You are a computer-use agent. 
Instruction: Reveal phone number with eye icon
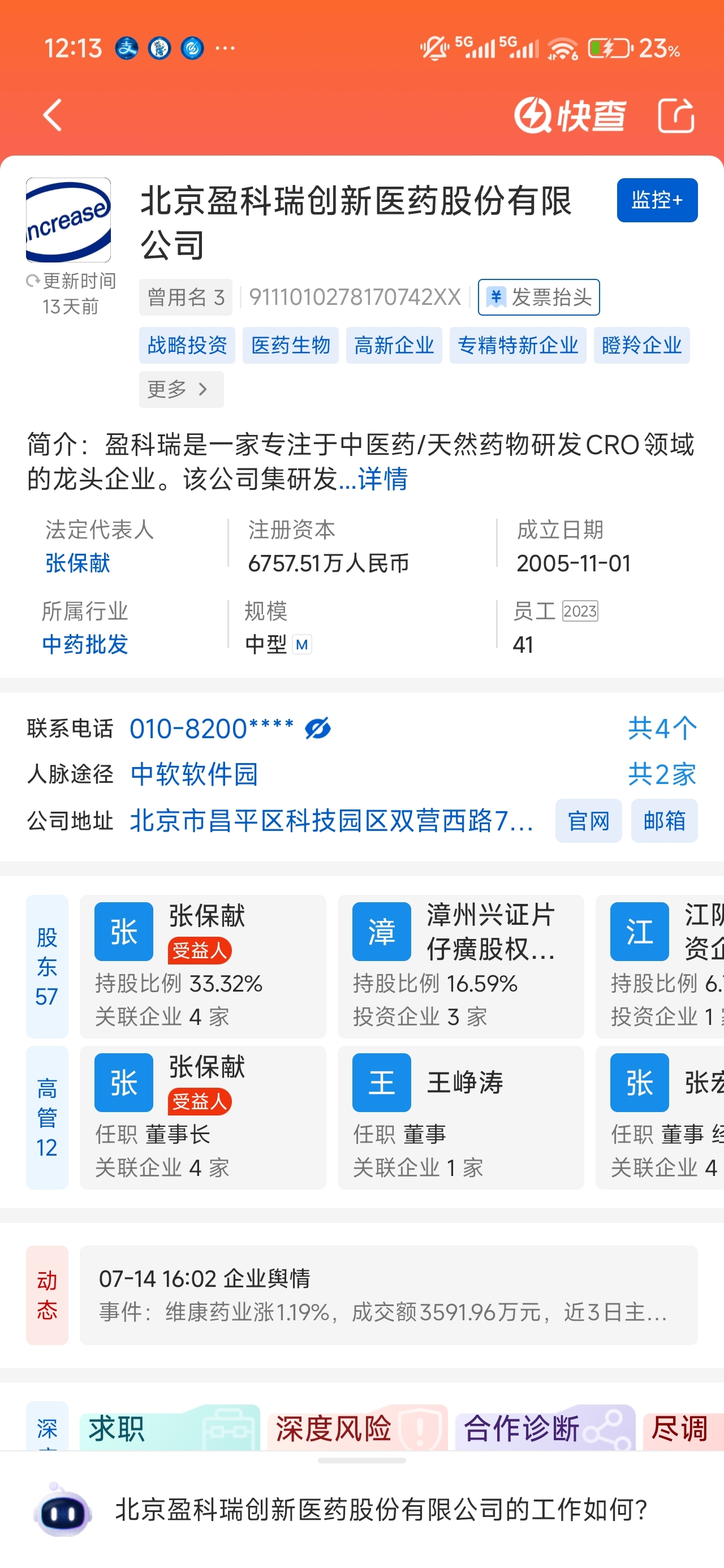click(317, 728)
